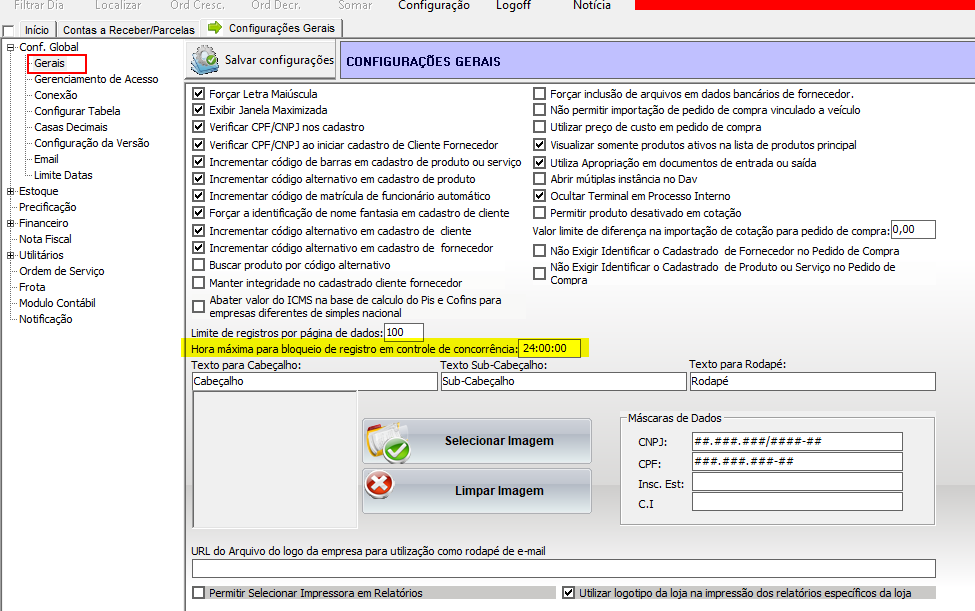Collapse the Conf. Global tree node
This screenshot has height=611, width=975.
(x=11, y=47)
